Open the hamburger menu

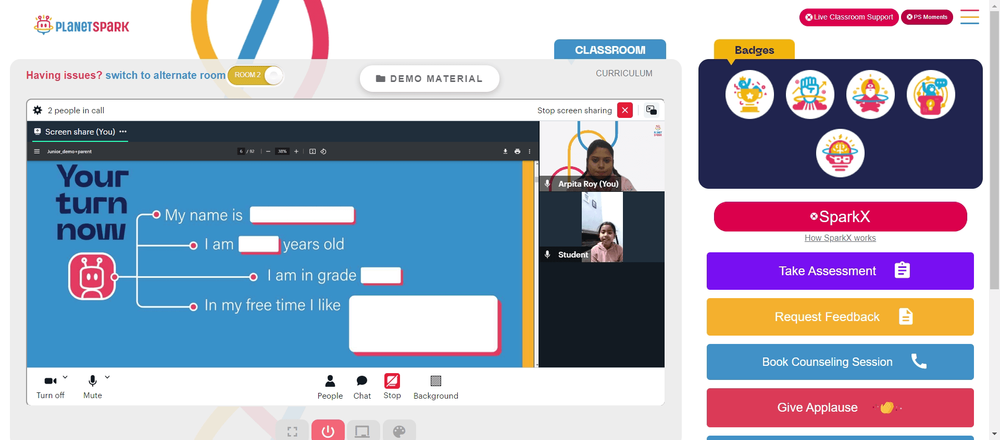(x=969, y=17)
